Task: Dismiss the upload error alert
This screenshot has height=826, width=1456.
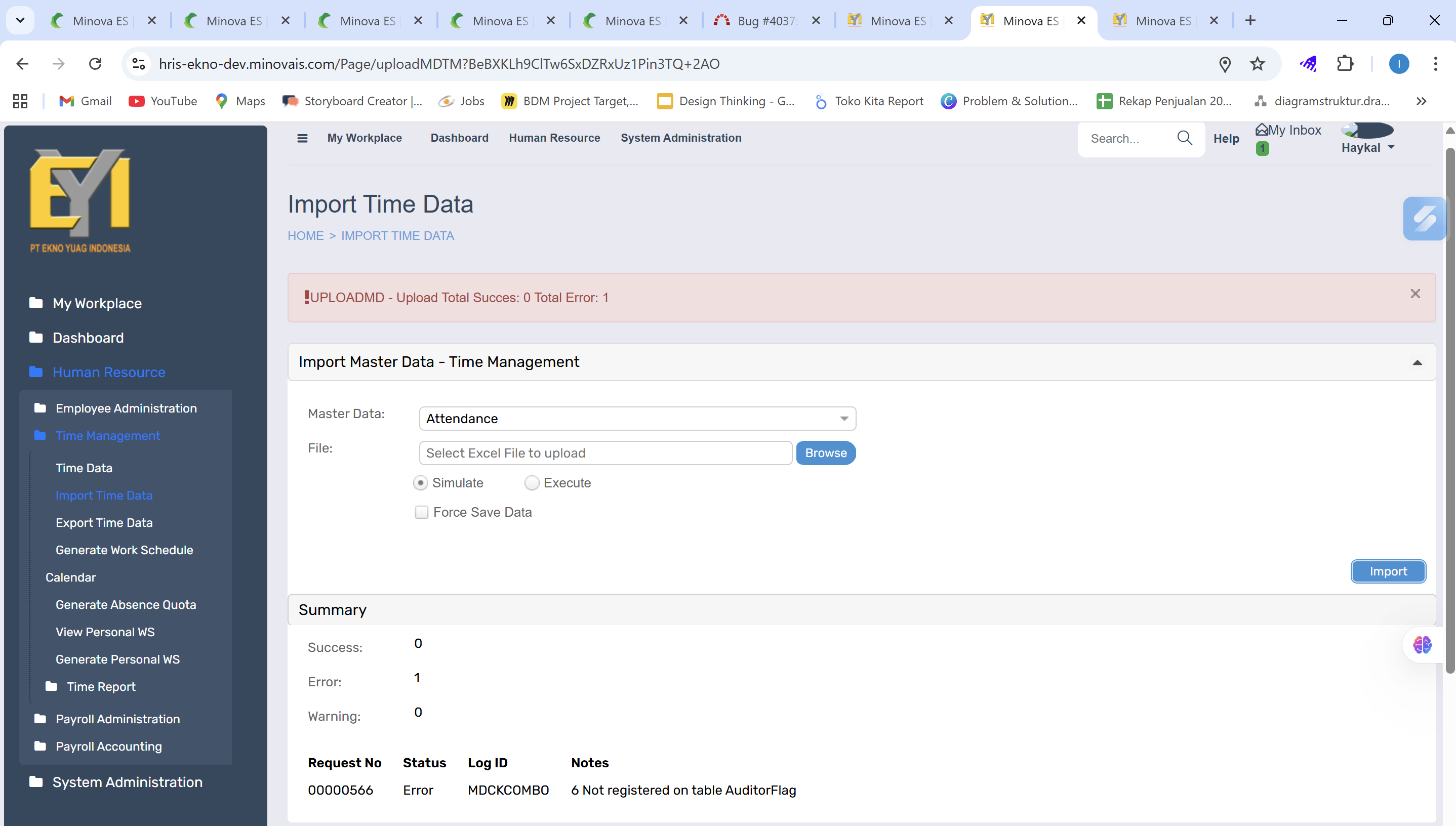Action: tap(1415, 294)
